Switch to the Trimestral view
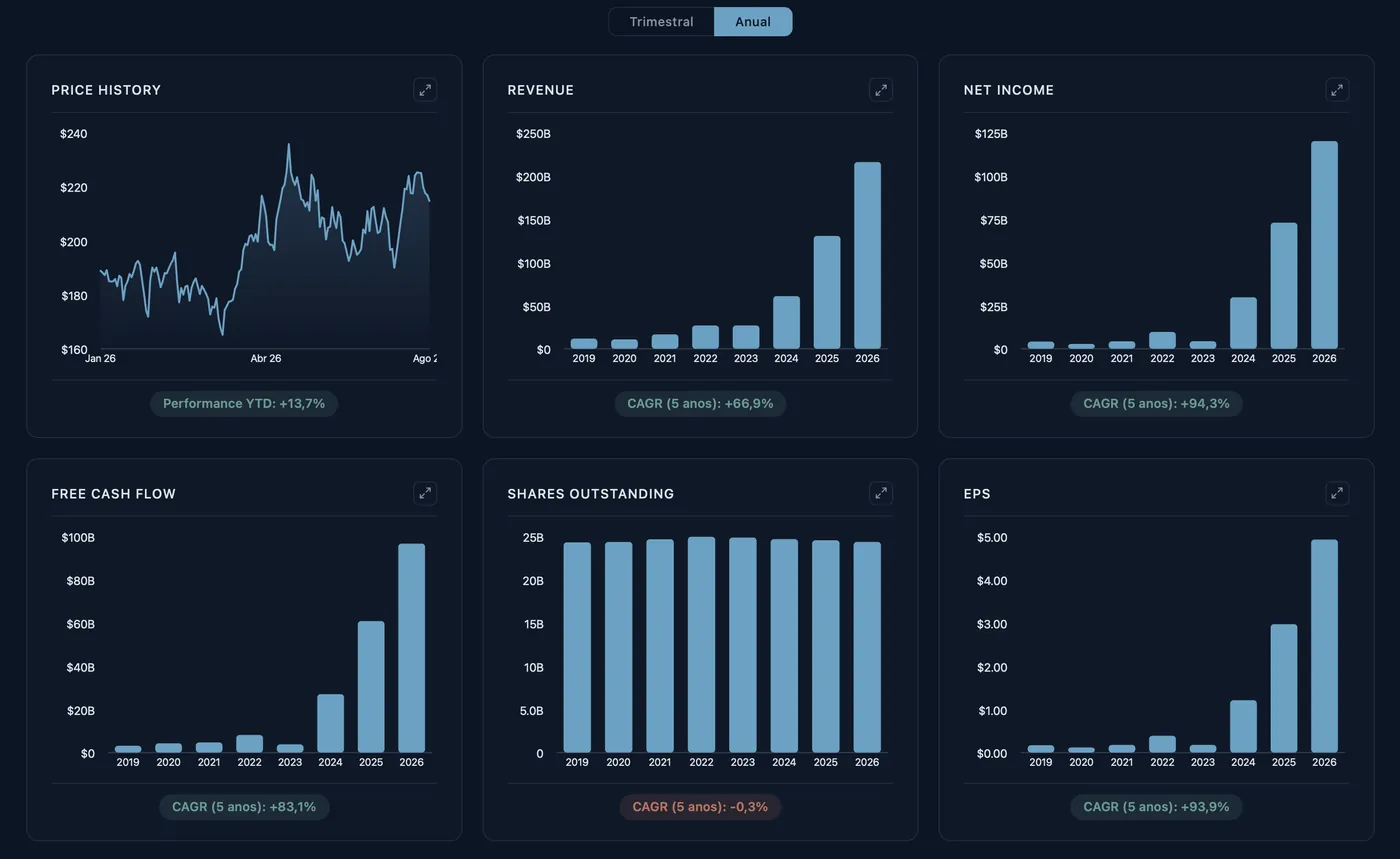 661,22
